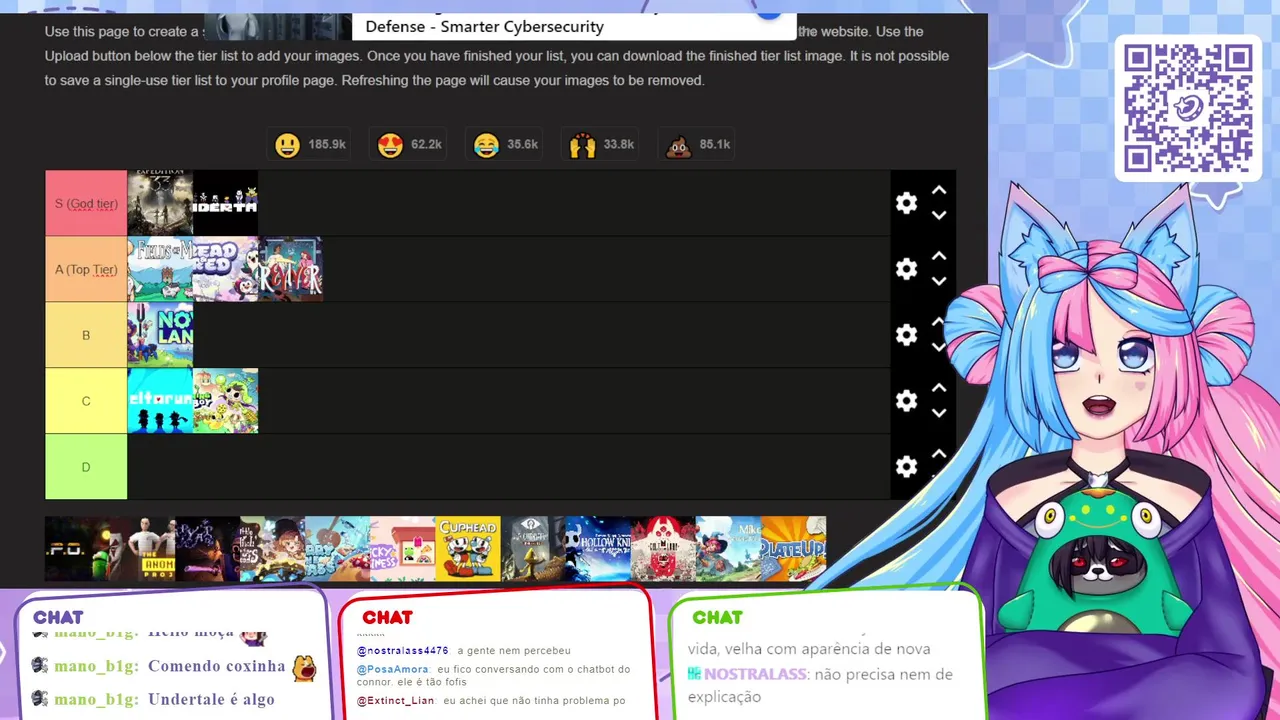Move A (Top Tier) row up
Image resolution: width=1280 pixels, height=720 pixels.
939,256
